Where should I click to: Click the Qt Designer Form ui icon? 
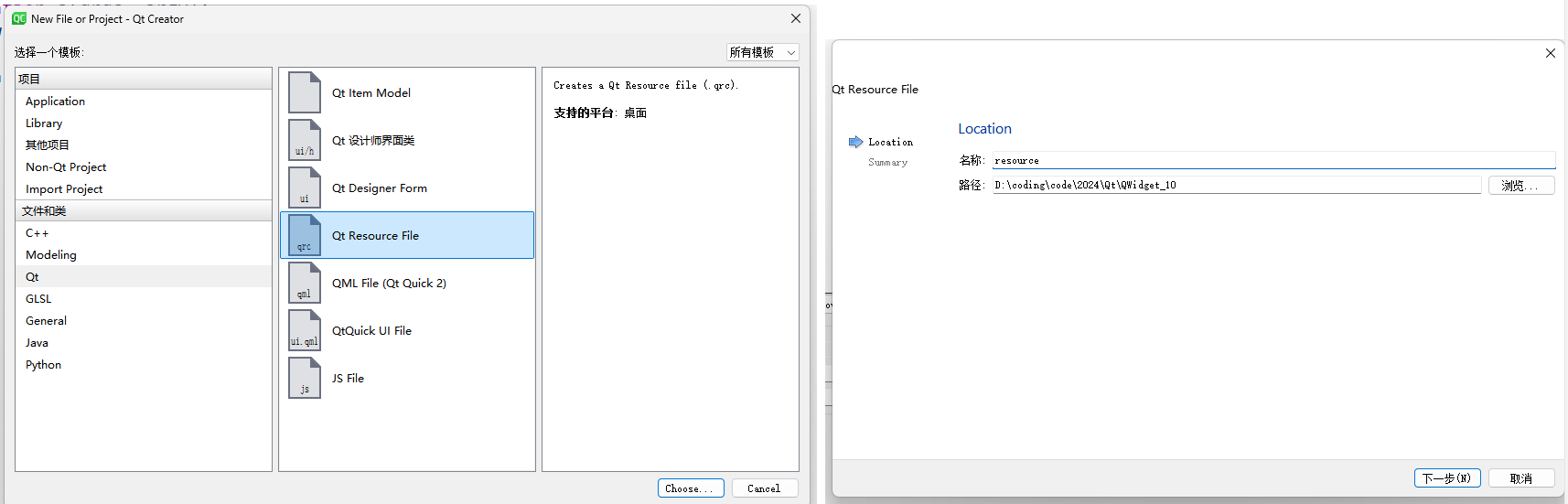[x=305, y=188]
